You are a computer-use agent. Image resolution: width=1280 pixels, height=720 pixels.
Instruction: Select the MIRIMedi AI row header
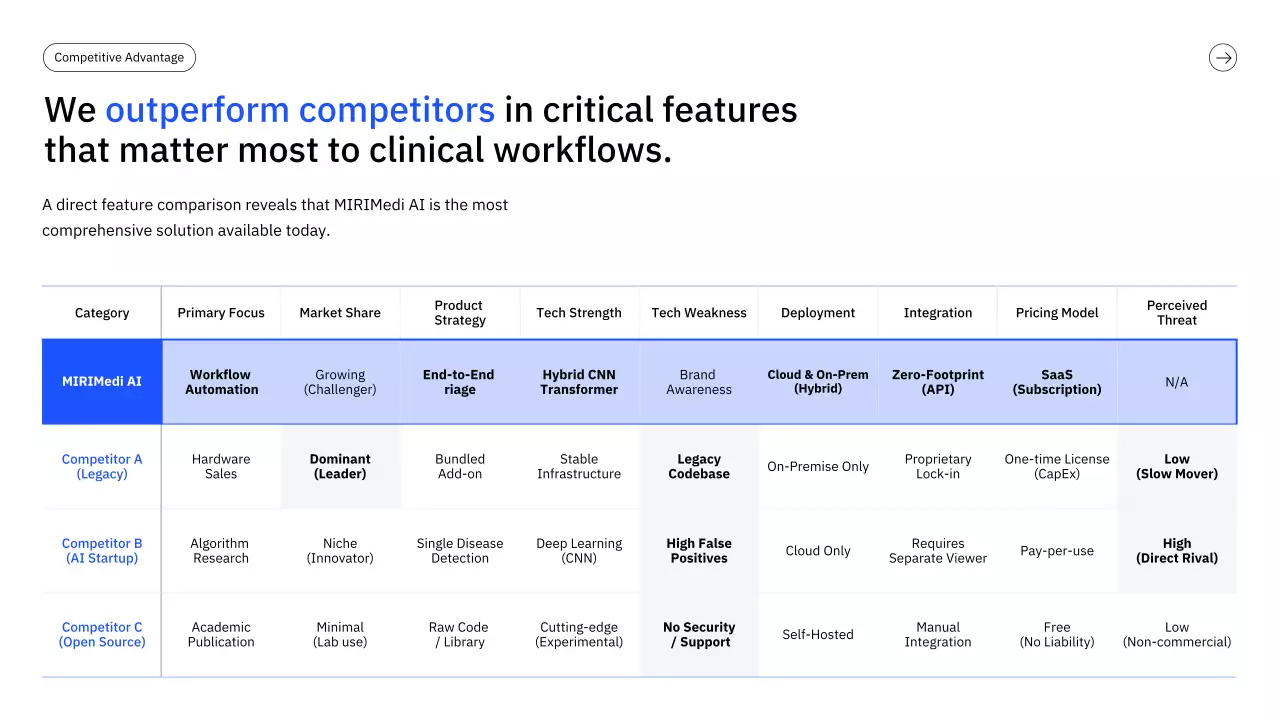pos(102,382)
